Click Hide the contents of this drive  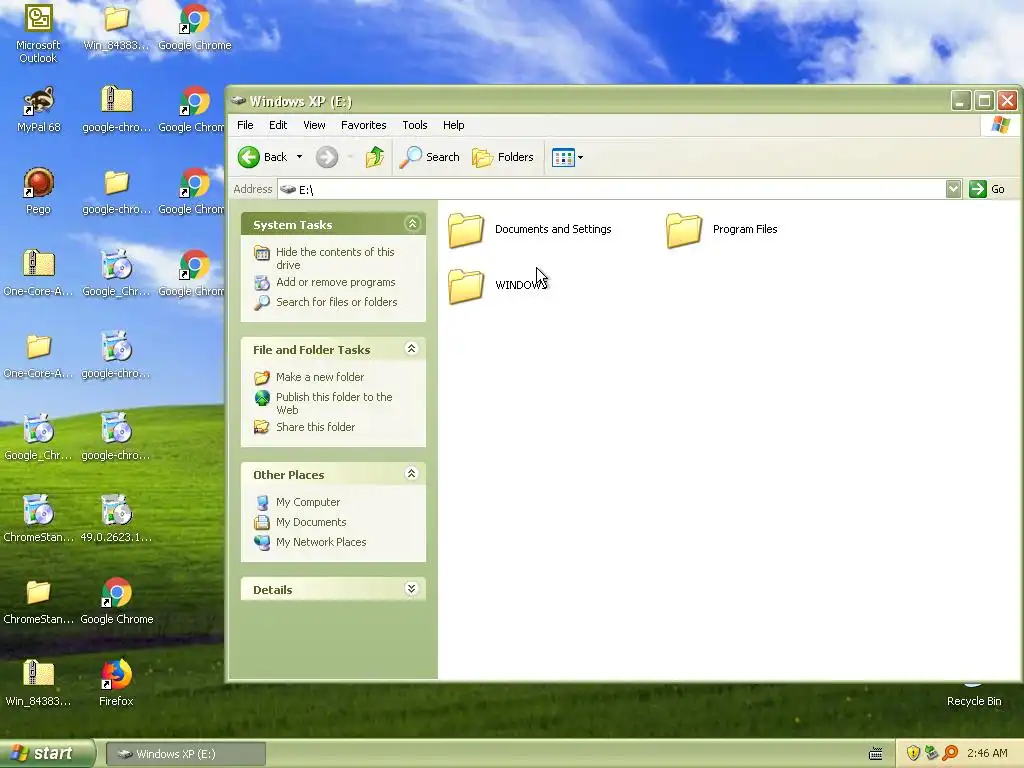pyautogui.click(x=335, y=259)
